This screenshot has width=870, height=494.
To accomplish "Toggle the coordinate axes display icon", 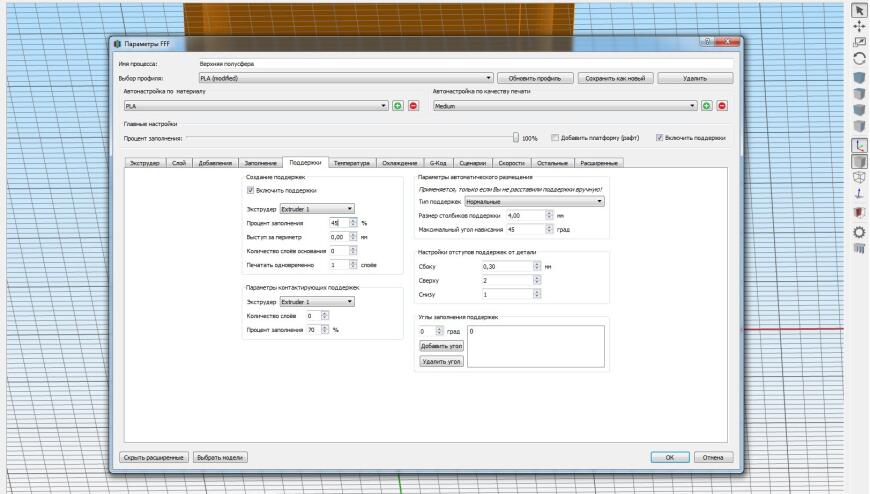I will coord(859,145).
